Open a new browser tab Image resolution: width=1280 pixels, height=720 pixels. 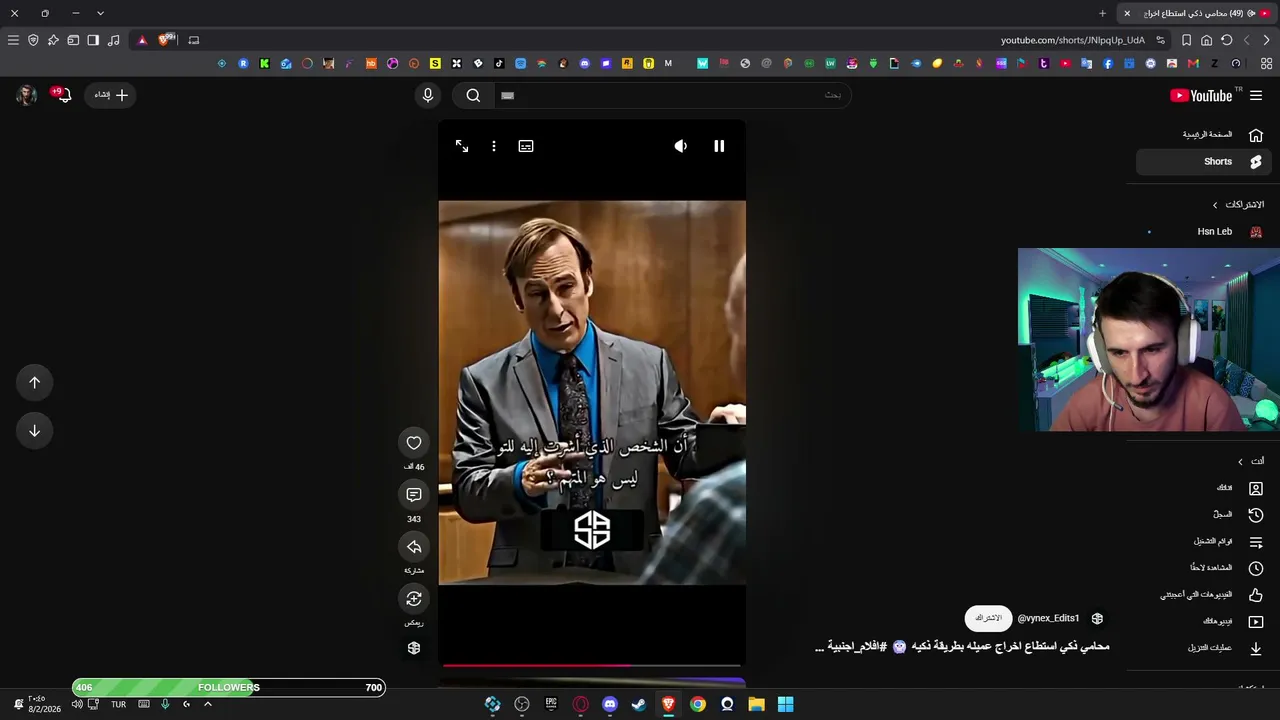click(1103, 13)
